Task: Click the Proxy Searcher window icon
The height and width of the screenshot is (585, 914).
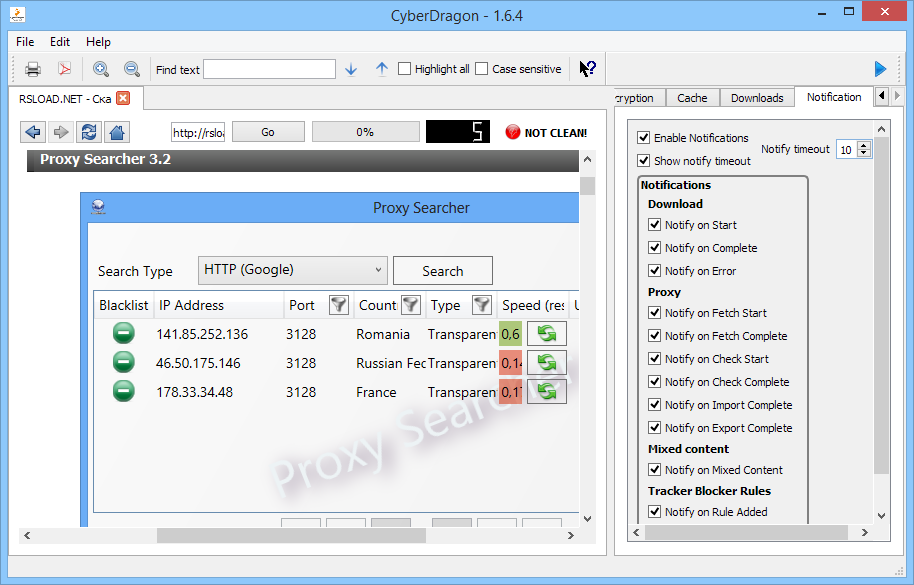Action: click(x=99, y=207)
